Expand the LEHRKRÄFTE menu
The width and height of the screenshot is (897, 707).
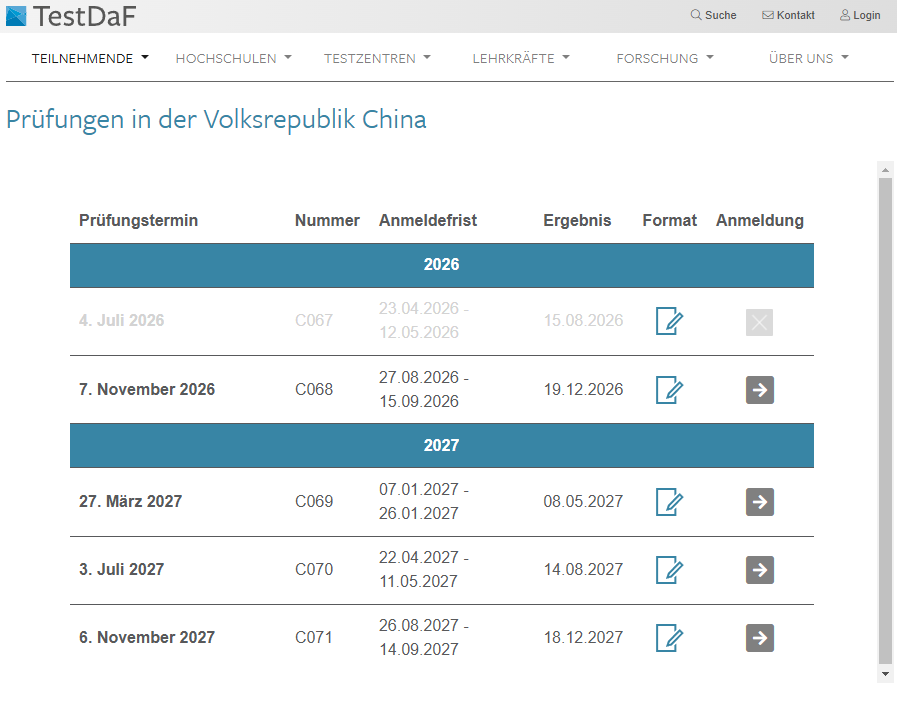(x=521, y=58)
